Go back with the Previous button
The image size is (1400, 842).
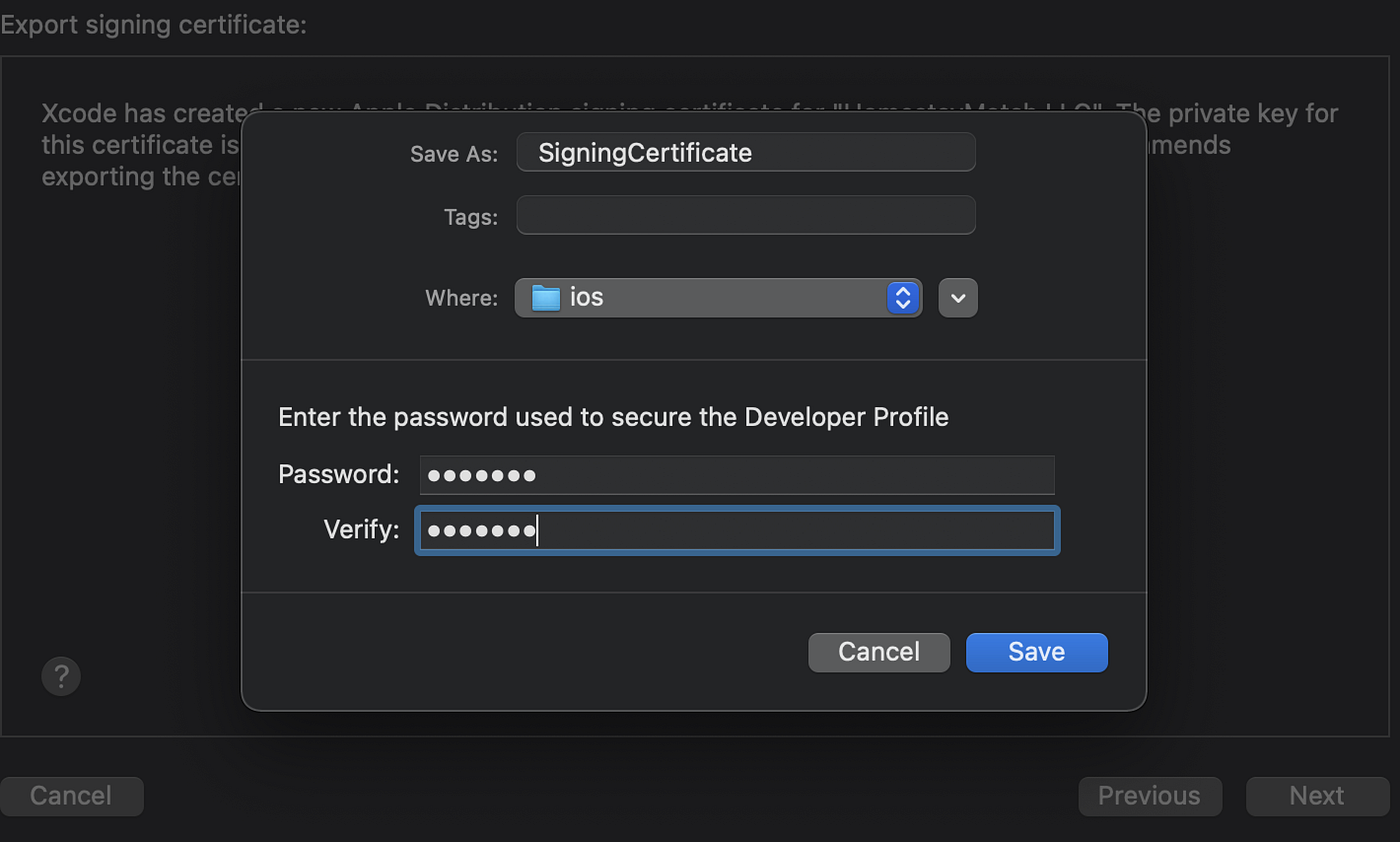pyautogui.click(x=1149, y=796)
